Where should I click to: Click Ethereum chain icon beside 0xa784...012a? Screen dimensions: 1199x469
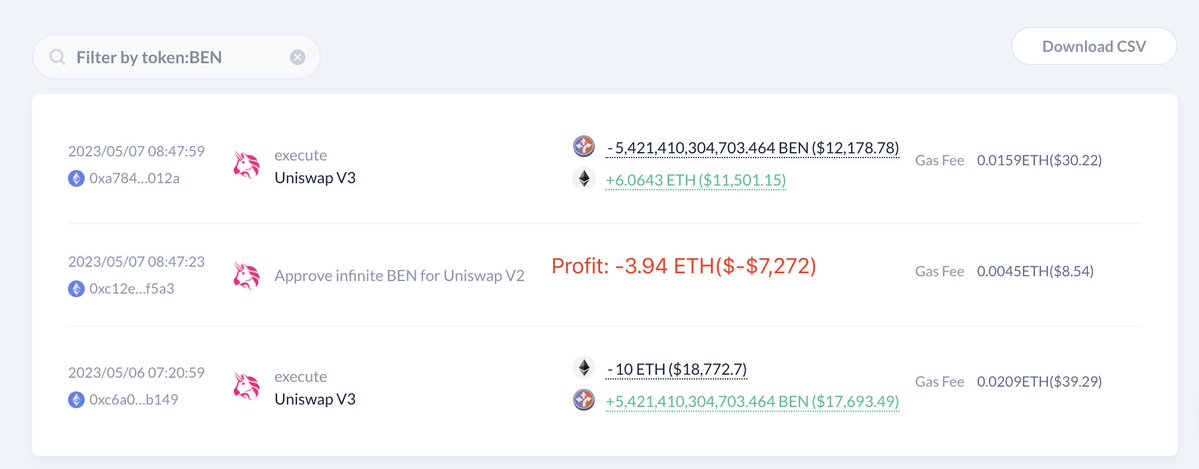[x=76, y=178]
